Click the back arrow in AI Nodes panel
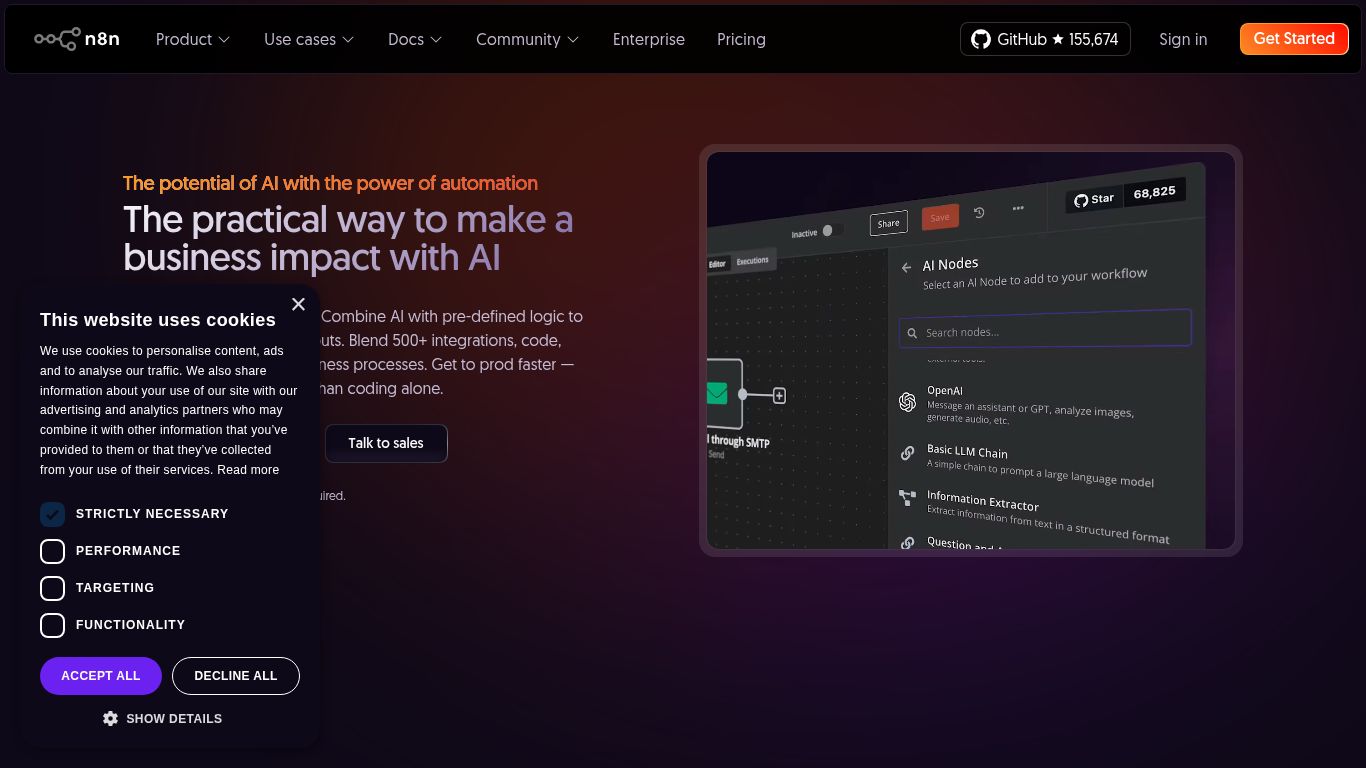 (x=907, y=268)
